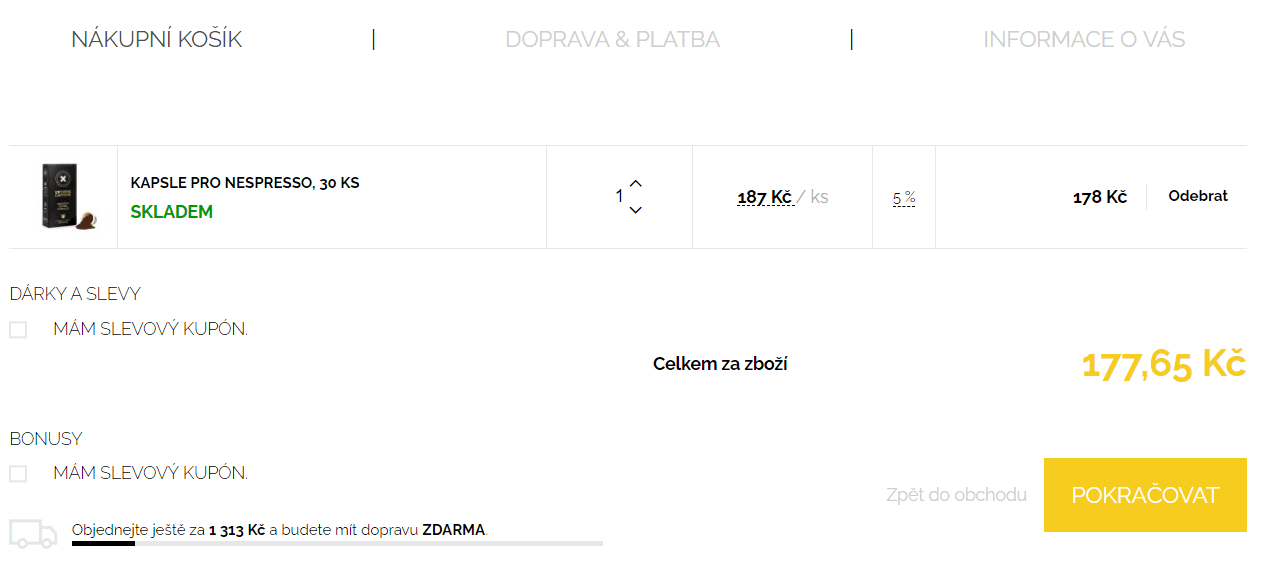
Task: Open the Nákupní košík step tab
Action: coord(157,39)
